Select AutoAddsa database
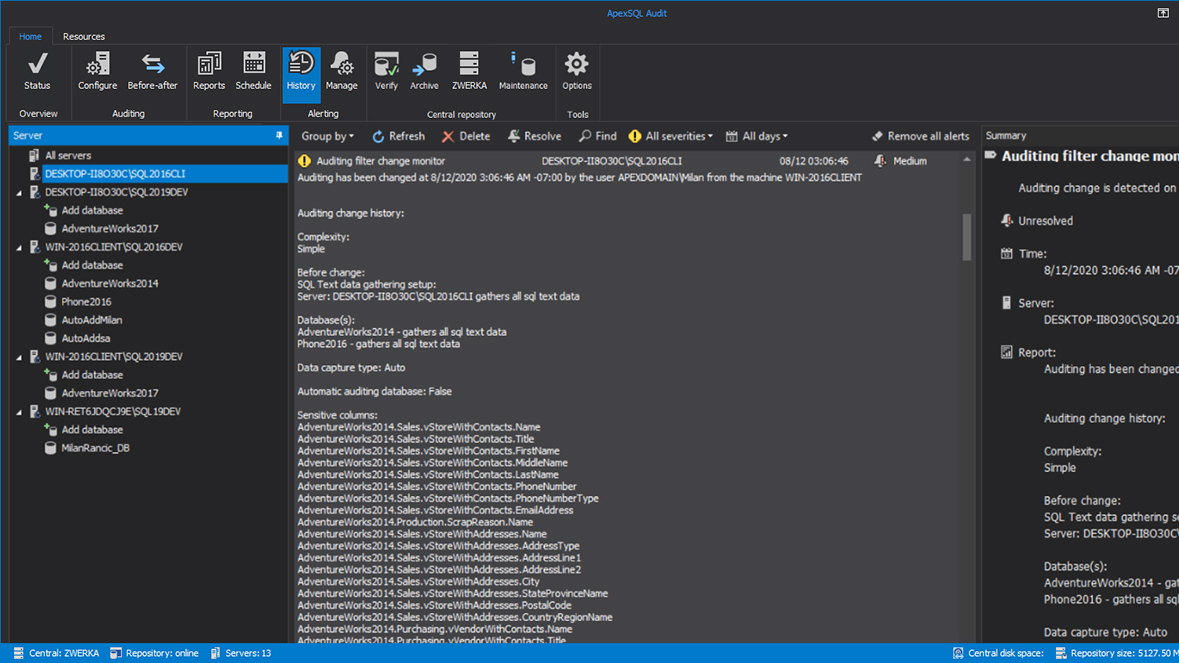The width and height of the screenshot is (1179, 663). point(86,338)
